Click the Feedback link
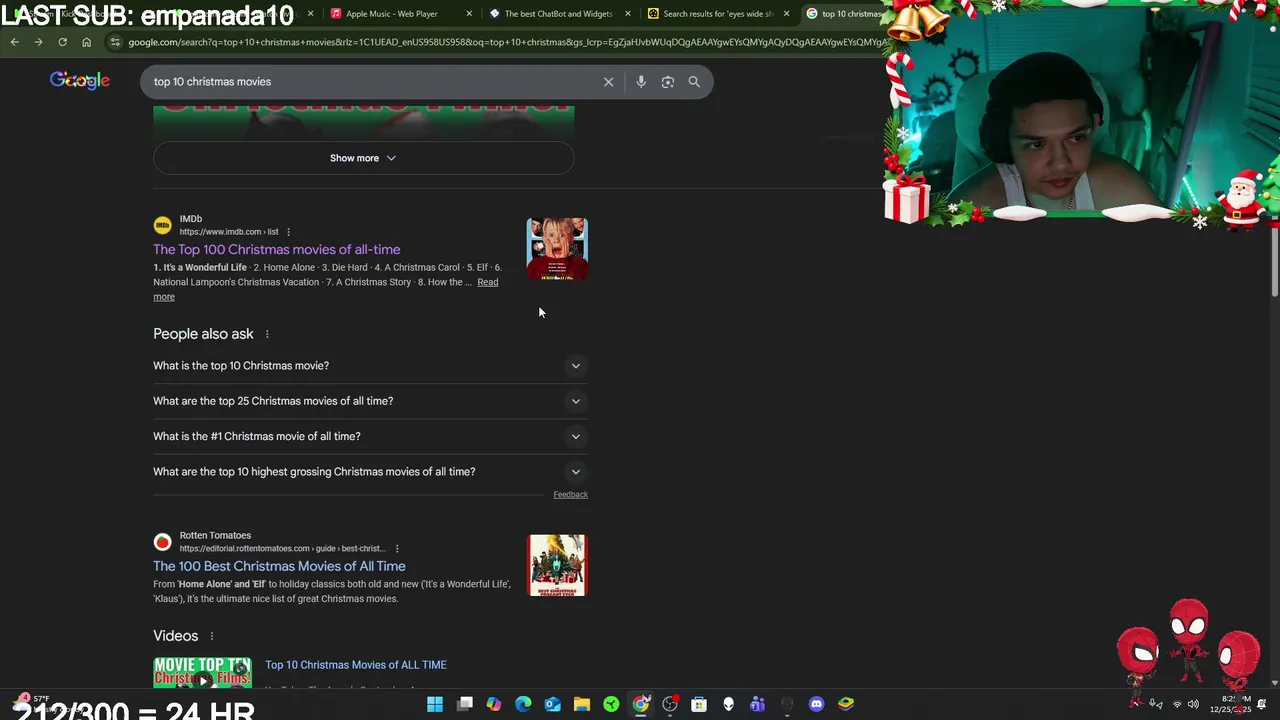1280x720 pixels. pos(571,495)
